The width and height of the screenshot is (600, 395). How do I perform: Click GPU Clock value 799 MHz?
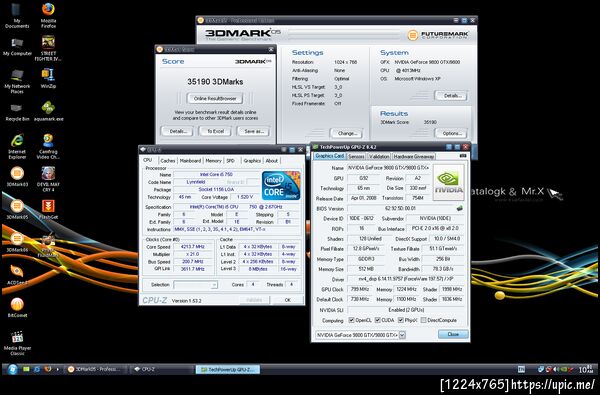[x=359, y=289]
